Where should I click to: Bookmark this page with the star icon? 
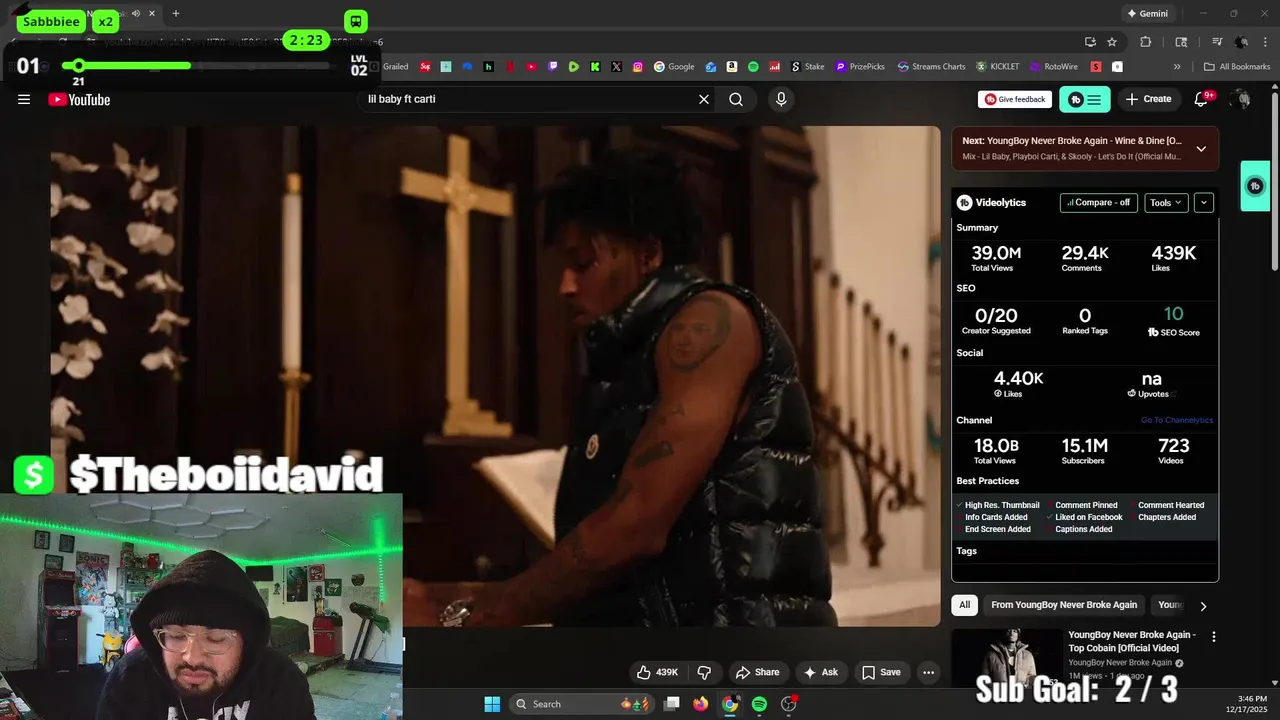[x=1112, y=42]
